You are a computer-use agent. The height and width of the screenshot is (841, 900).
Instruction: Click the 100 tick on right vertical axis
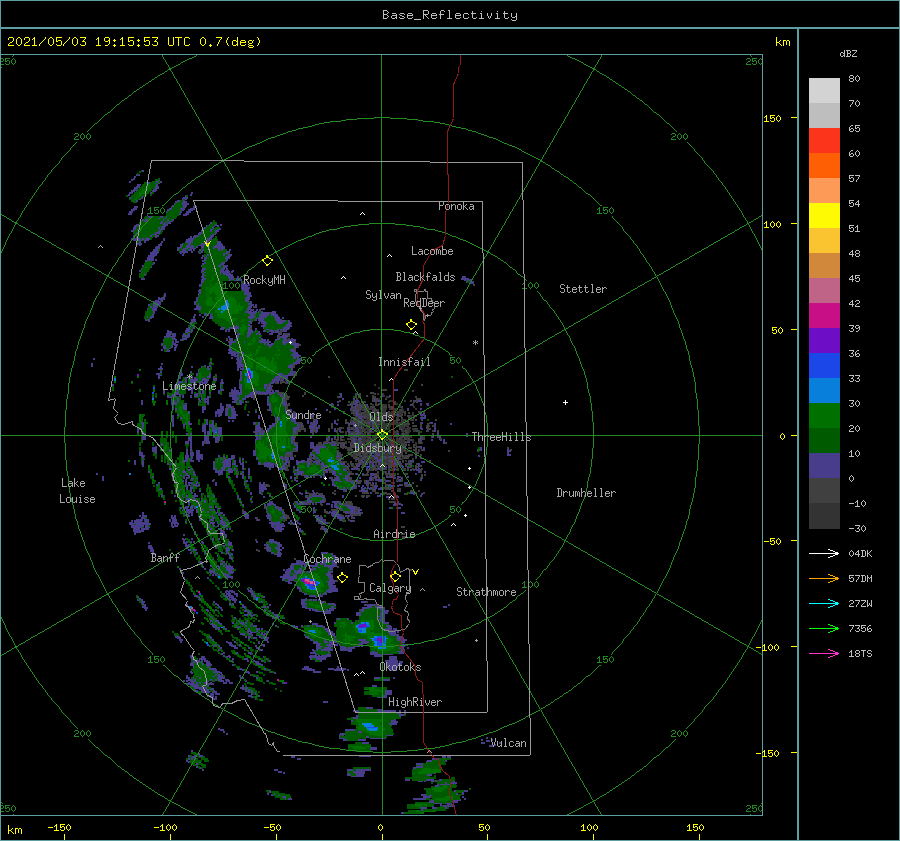click(772, 224)
